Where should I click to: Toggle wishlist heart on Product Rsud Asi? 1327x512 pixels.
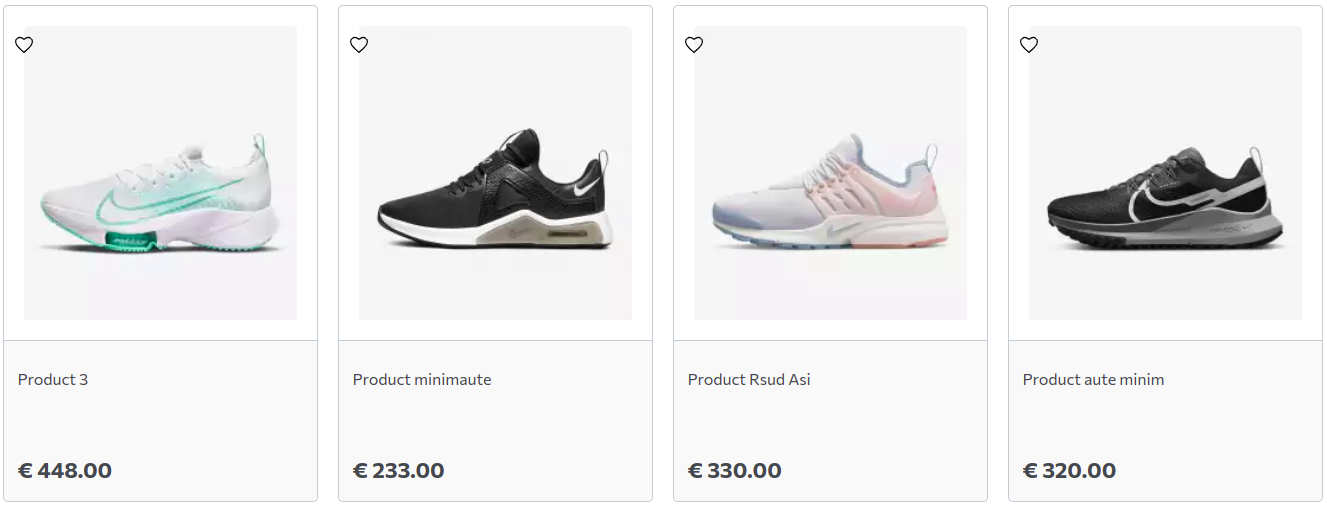[x=694, y=45]
